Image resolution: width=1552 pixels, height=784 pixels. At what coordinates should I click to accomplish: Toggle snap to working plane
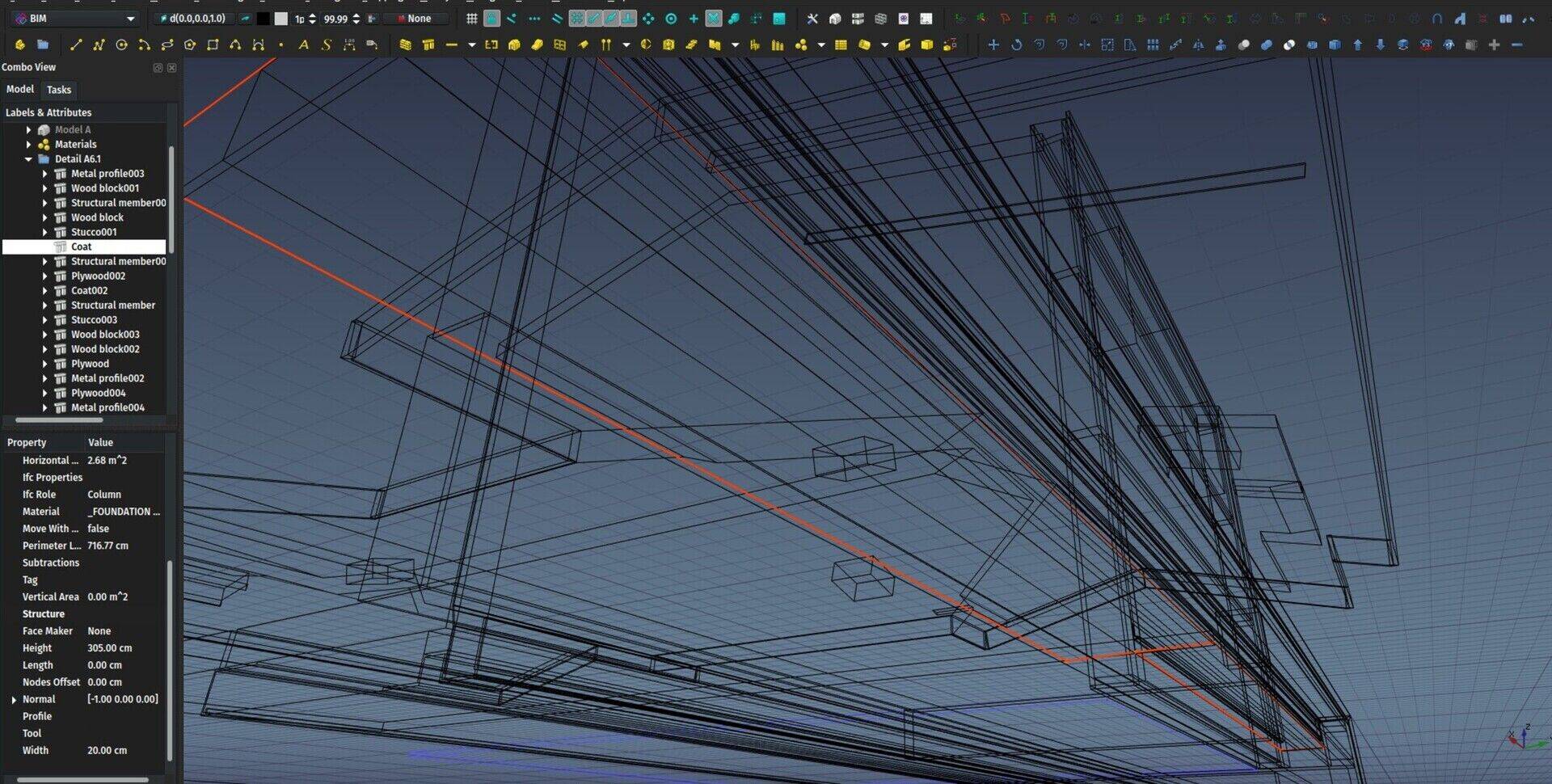(779, 19)
